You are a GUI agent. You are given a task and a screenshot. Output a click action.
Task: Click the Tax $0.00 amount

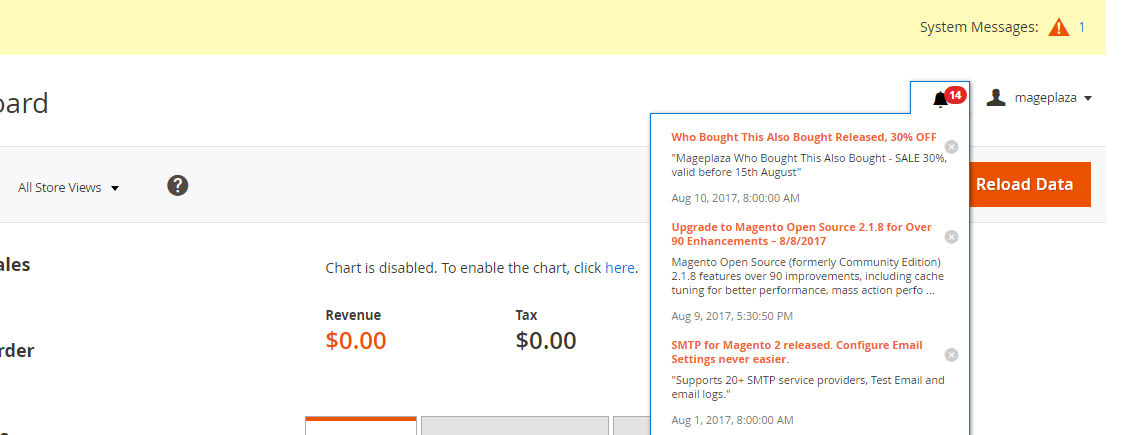tap(546, 340)
